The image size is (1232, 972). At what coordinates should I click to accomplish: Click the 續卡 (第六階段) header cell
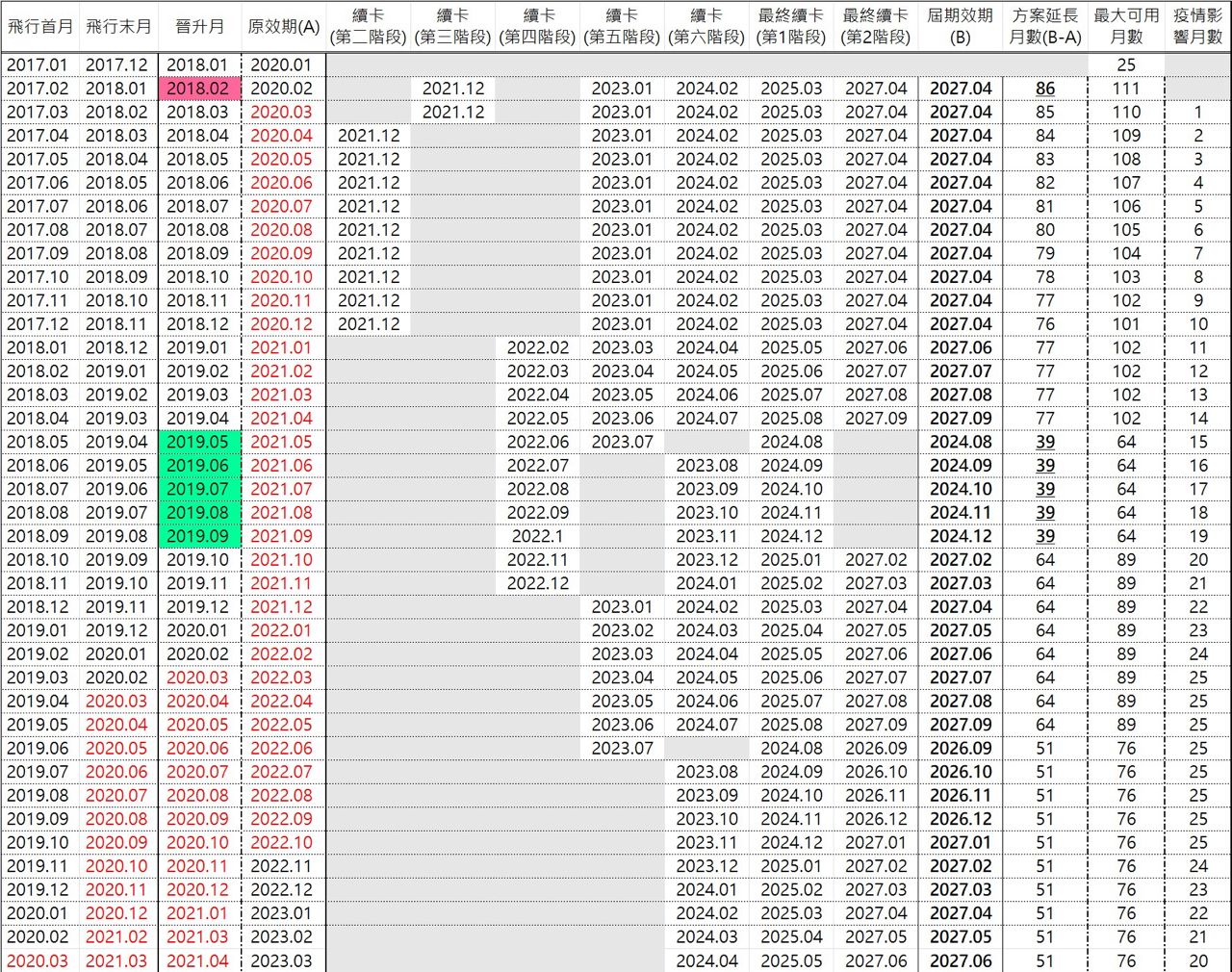tap(706, 26)
